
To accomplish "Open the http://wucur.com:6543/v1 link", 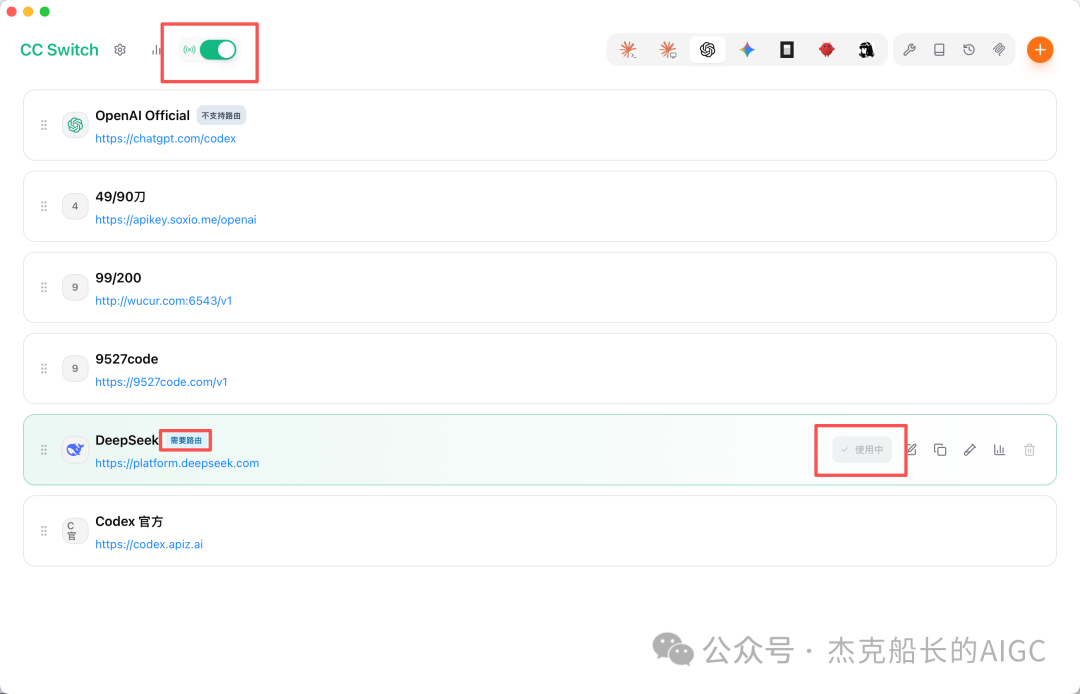I will pos(163,301).
